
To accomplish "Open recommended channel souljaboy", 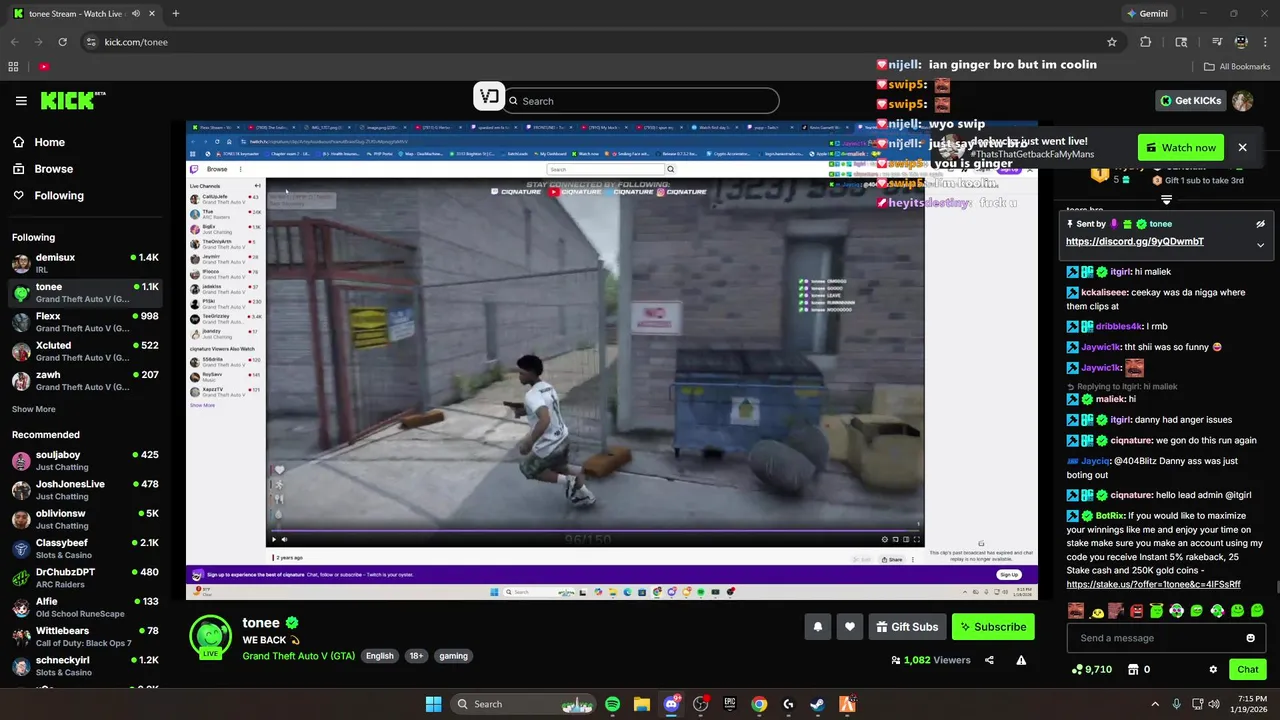I will pyautogui.click(x=84, y=461).
